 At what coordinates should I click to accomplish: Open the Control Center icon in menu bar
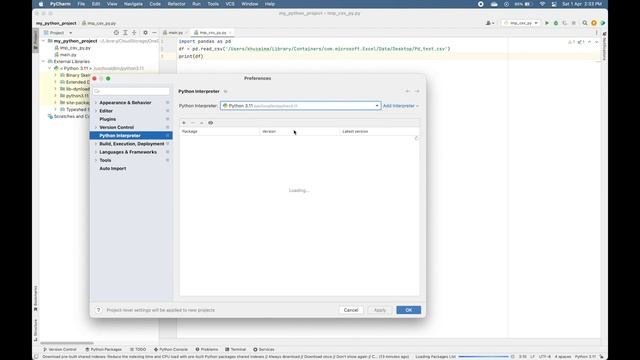[554, 4]
